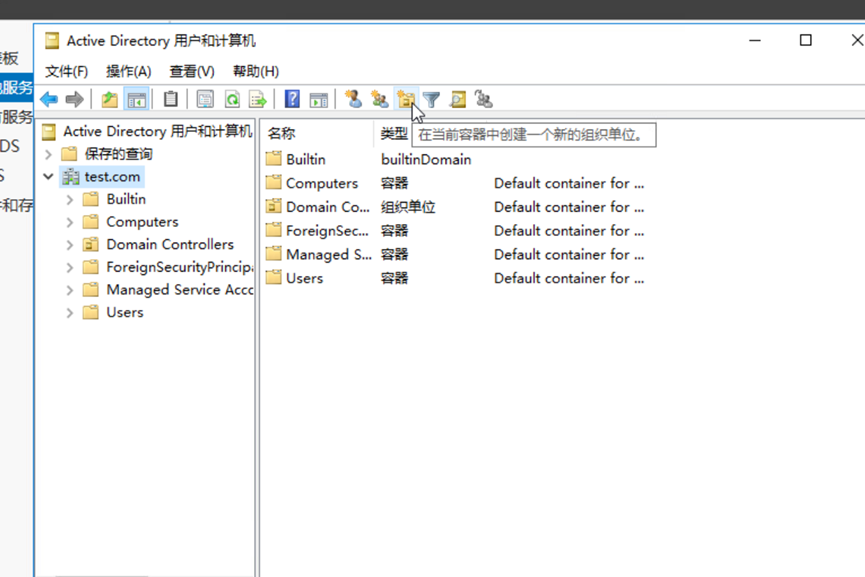865x577 pixels.
Task: Create a new group in current container
Action: pos(379,99)
